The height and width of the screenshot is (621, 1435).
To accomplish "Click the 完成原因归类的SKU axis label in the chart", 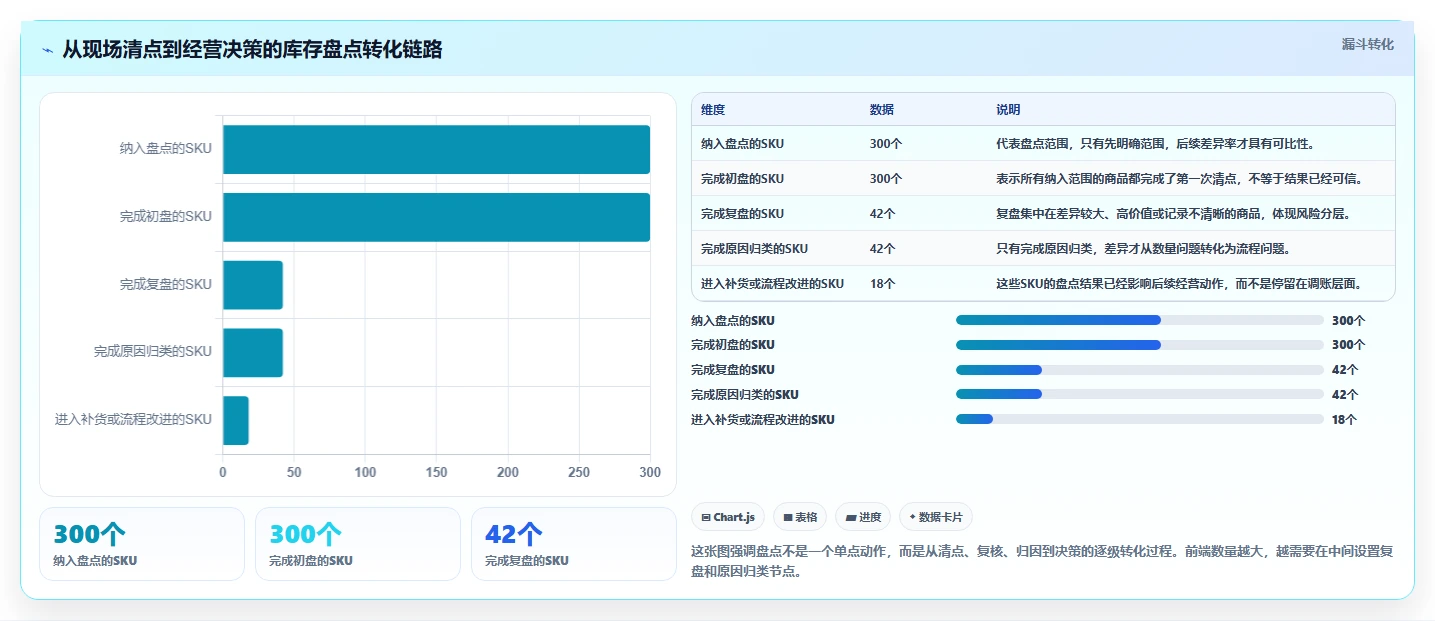I will [x=153, y=352].
